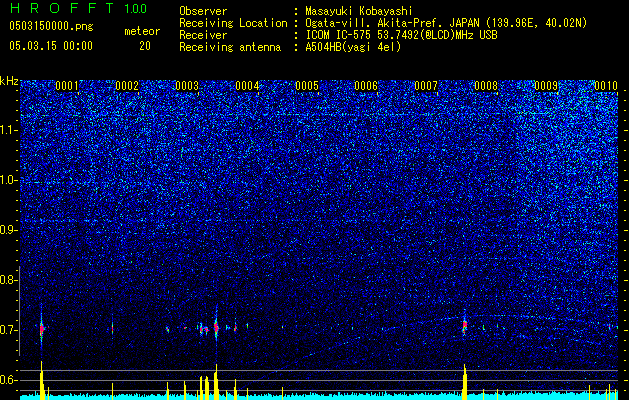The image size is (629, 400).
Task: Click the Observer label
Action: point(203,11)
